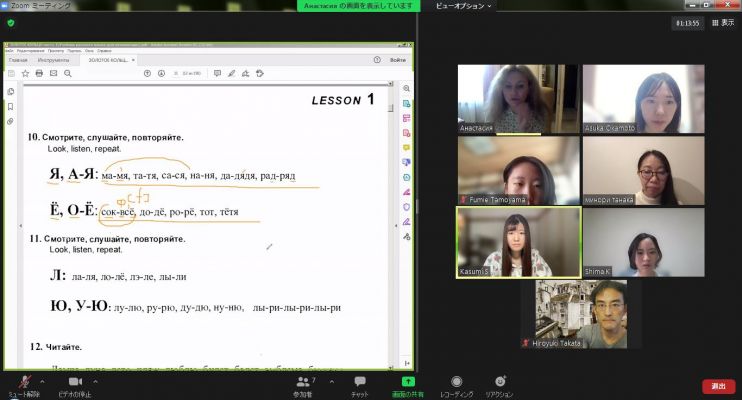742x400 pixels.
Task: Open ビューオプション dropdown at top
Action: coord(463,6)
